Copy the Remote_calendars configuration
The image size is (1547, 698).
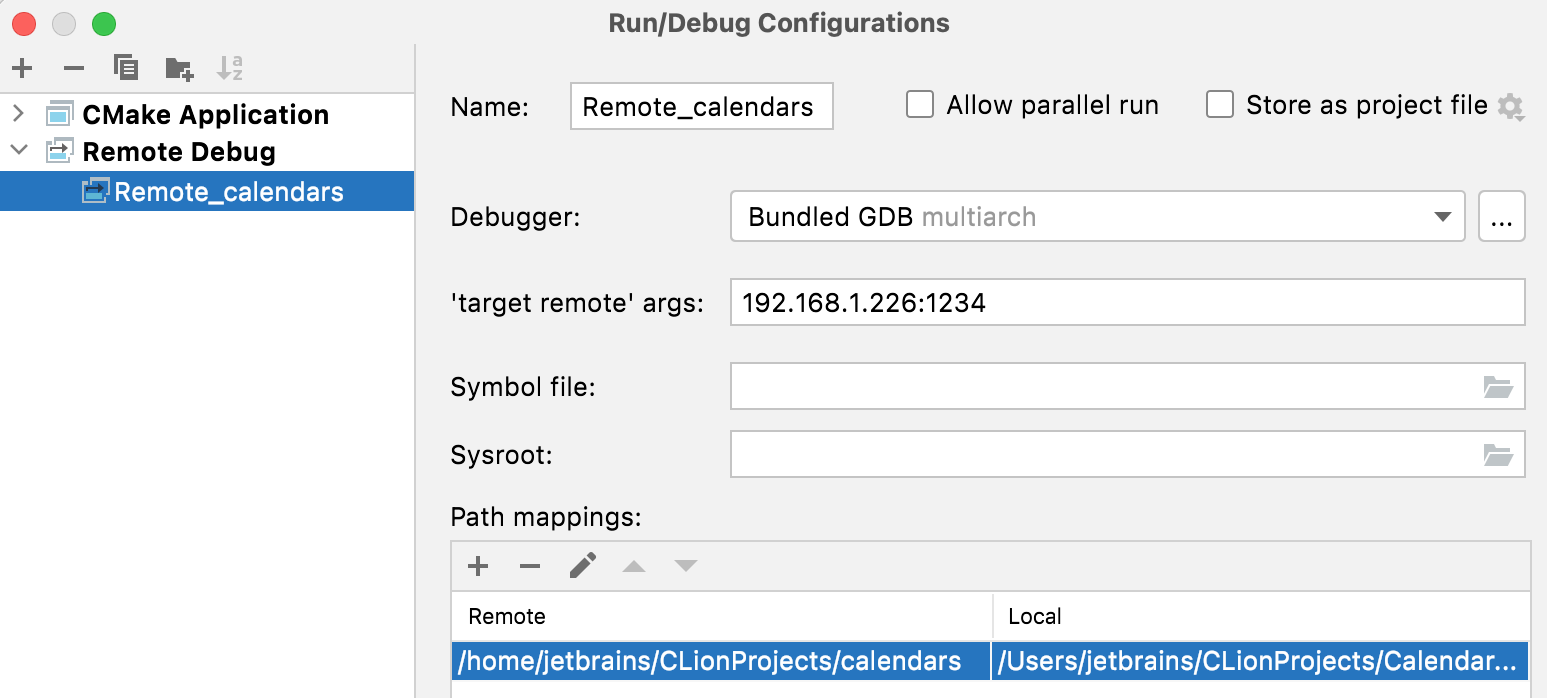coord(126,68)
